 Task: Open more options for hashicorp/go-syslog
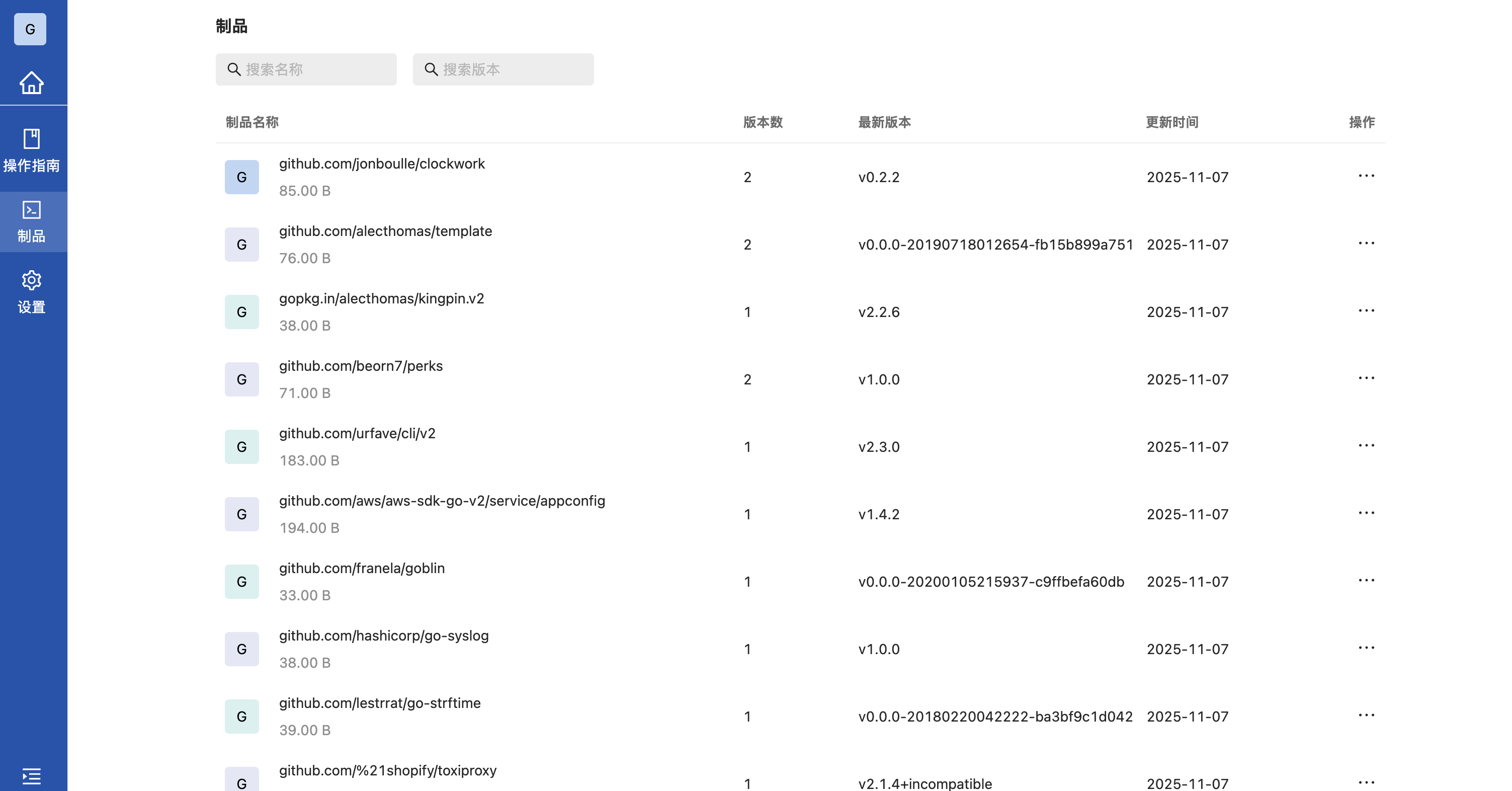1366,648
